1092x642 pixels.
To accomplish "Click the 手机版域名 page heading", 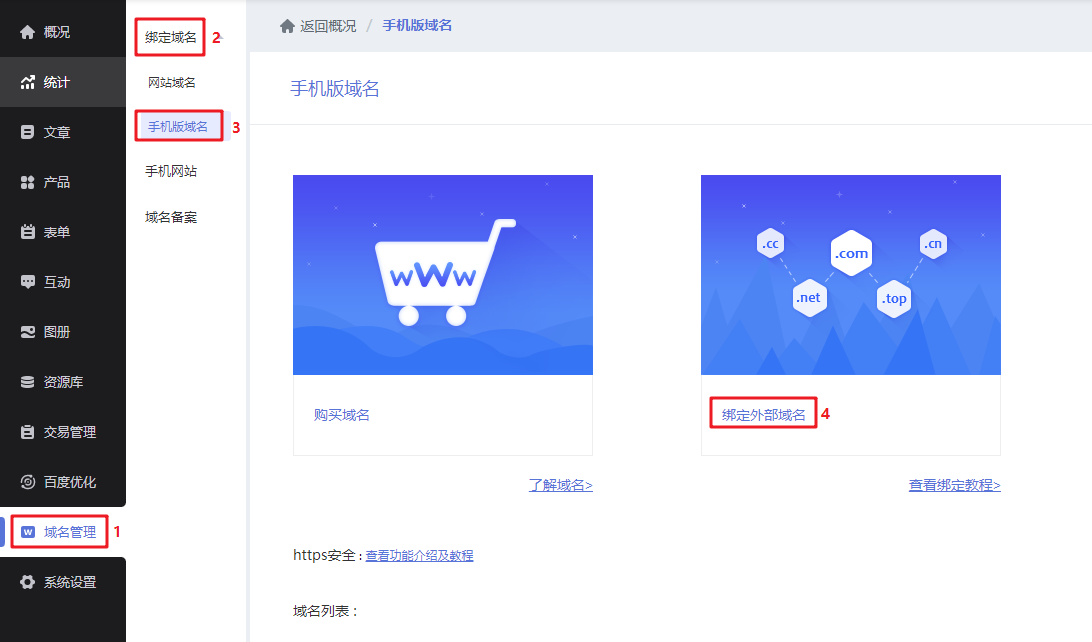I will pos(335,89).
